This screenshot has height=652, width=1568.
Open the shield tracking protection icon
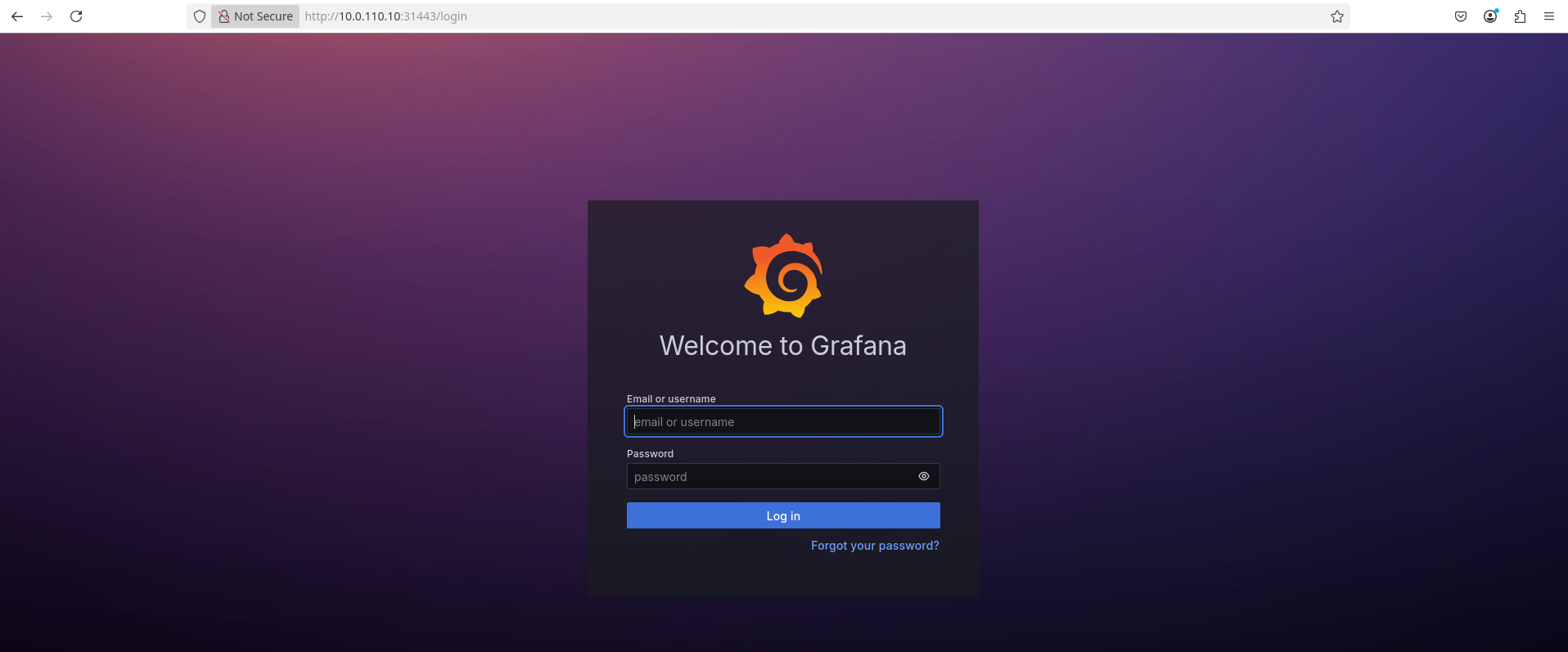tap(200, 16)
